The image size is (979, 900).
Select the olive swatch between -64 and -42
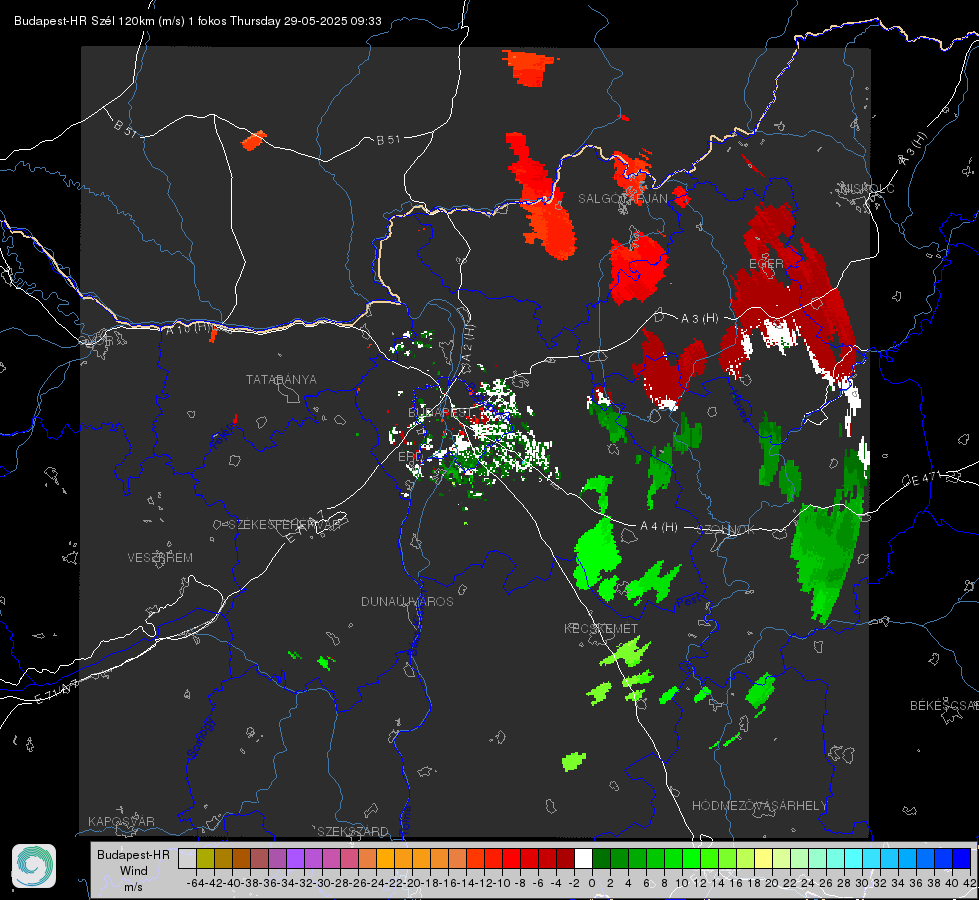pos(205,858)
